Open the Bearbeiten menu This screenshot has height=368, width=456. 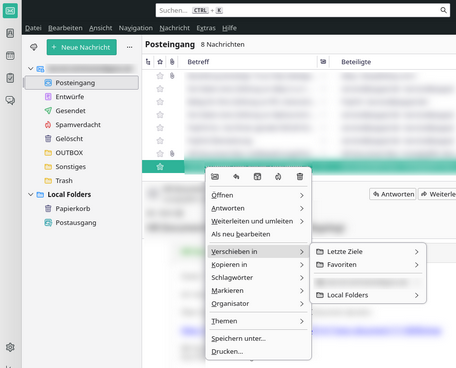point(65,28)
